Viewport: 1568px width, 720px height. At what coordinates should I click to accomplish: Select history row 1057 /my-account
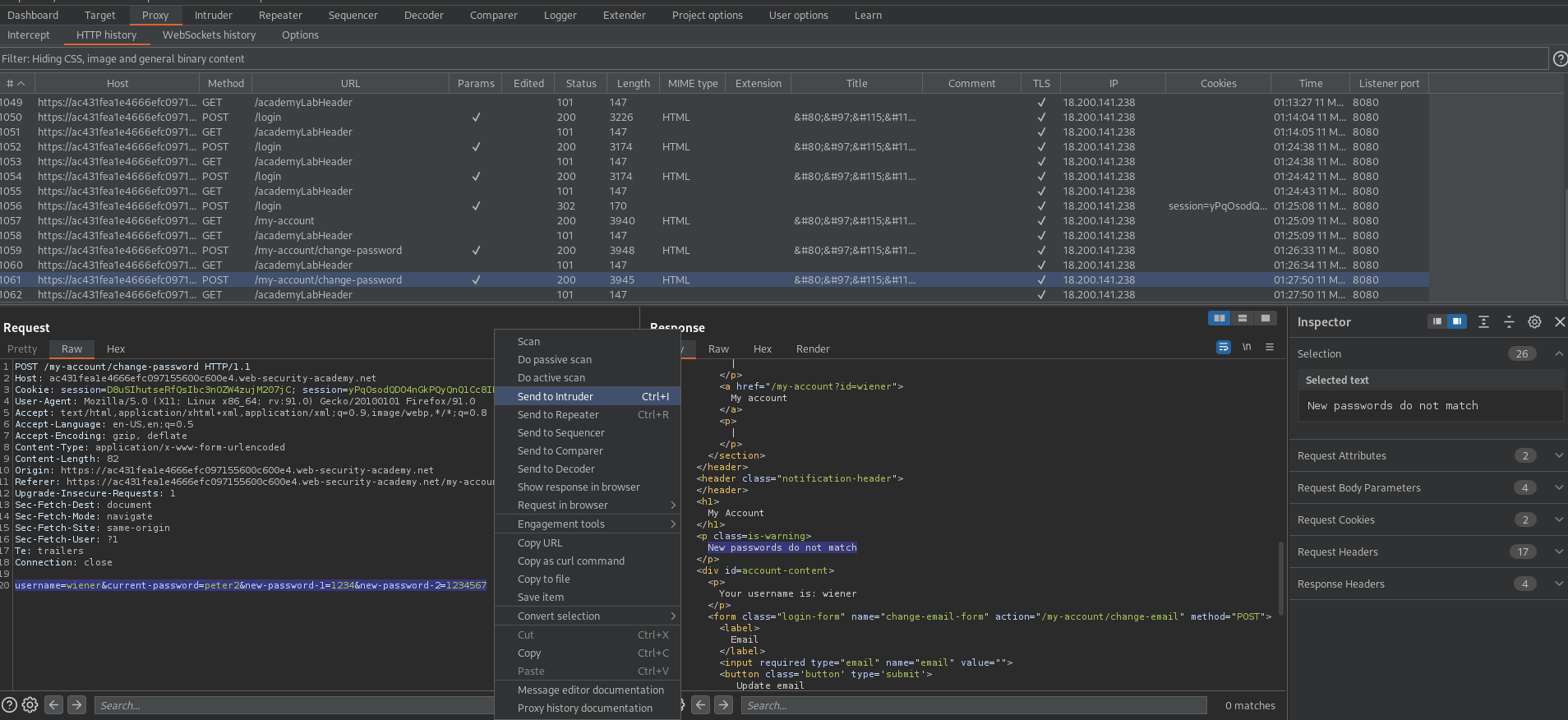coord(714,220)
